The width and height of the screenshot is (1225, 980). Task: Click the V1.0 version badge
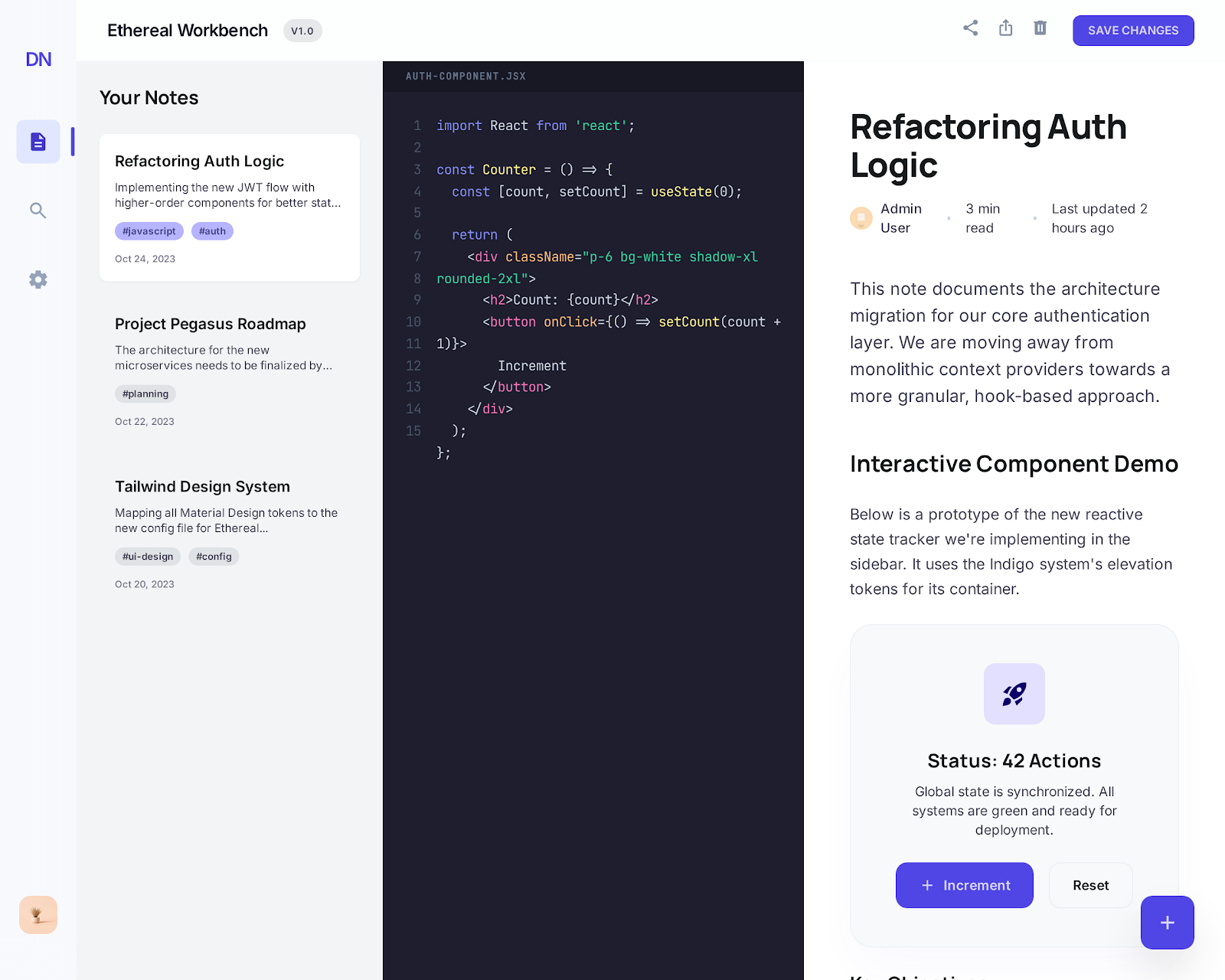coord(302,31)
